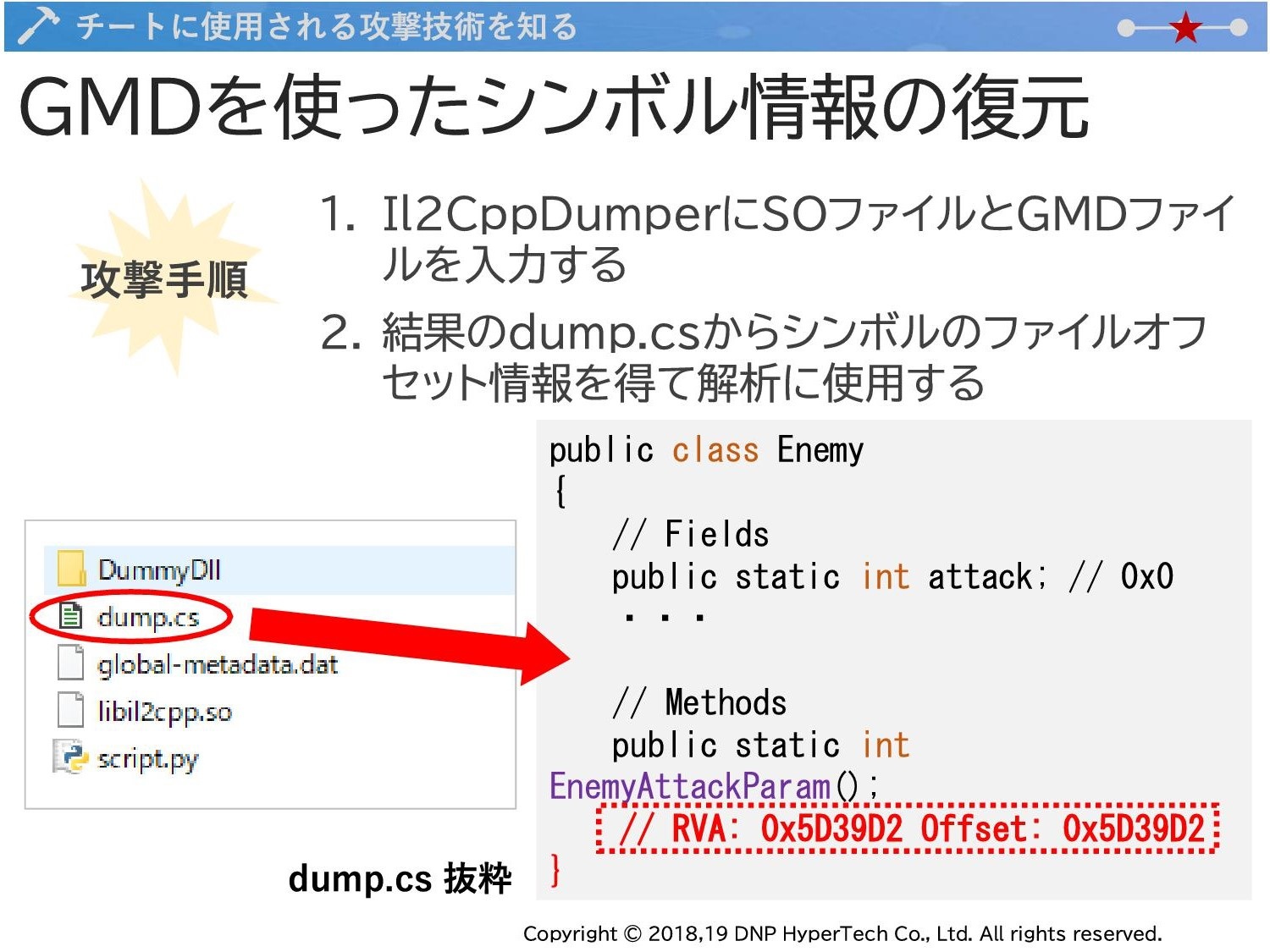The height and width of the screenshot is (952, 1270).
Task: Click the hammer icon in the header
Action: click(x=37, y=25)
